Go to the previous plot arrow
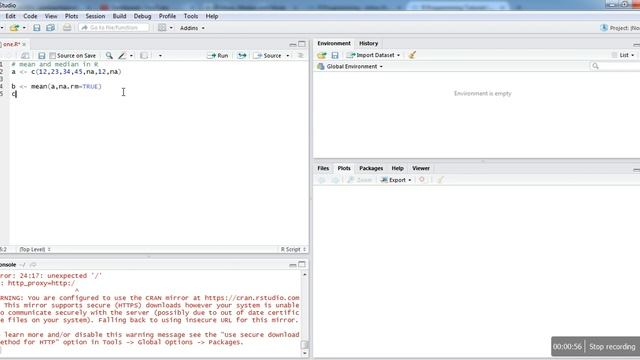This screenshot has height=360, width=640. (322, 180)
